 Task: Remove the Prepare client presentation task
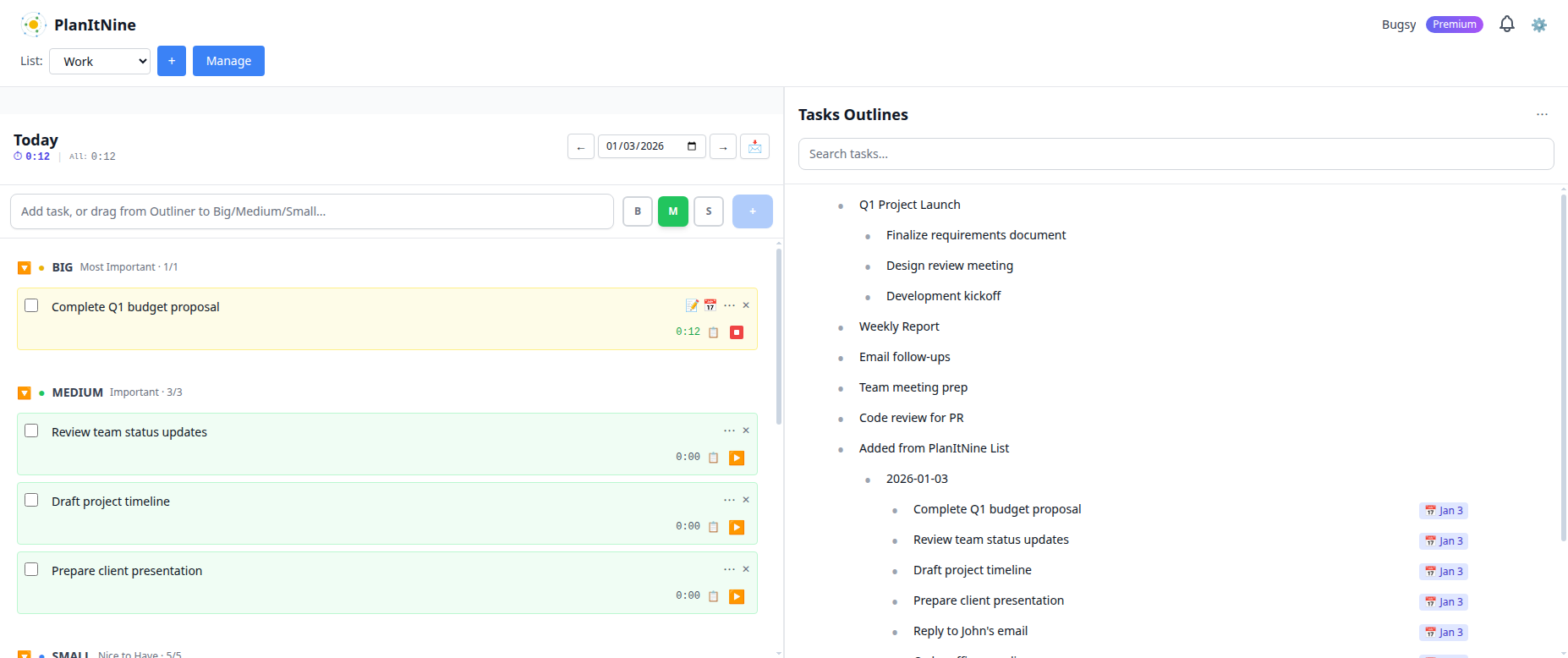coord(746,569)
